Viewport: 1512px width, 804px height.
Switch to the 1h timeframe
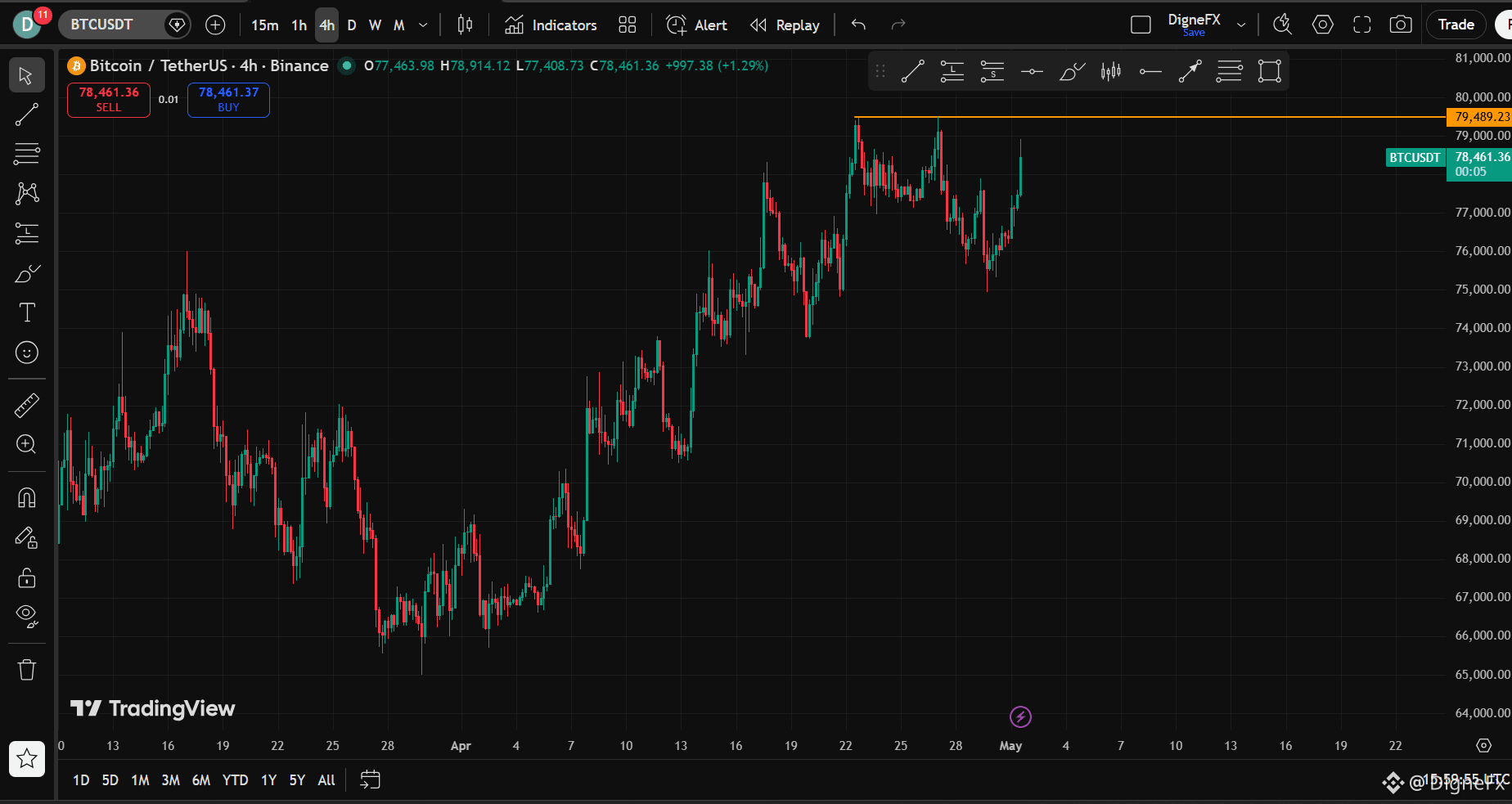coord(299,25)
